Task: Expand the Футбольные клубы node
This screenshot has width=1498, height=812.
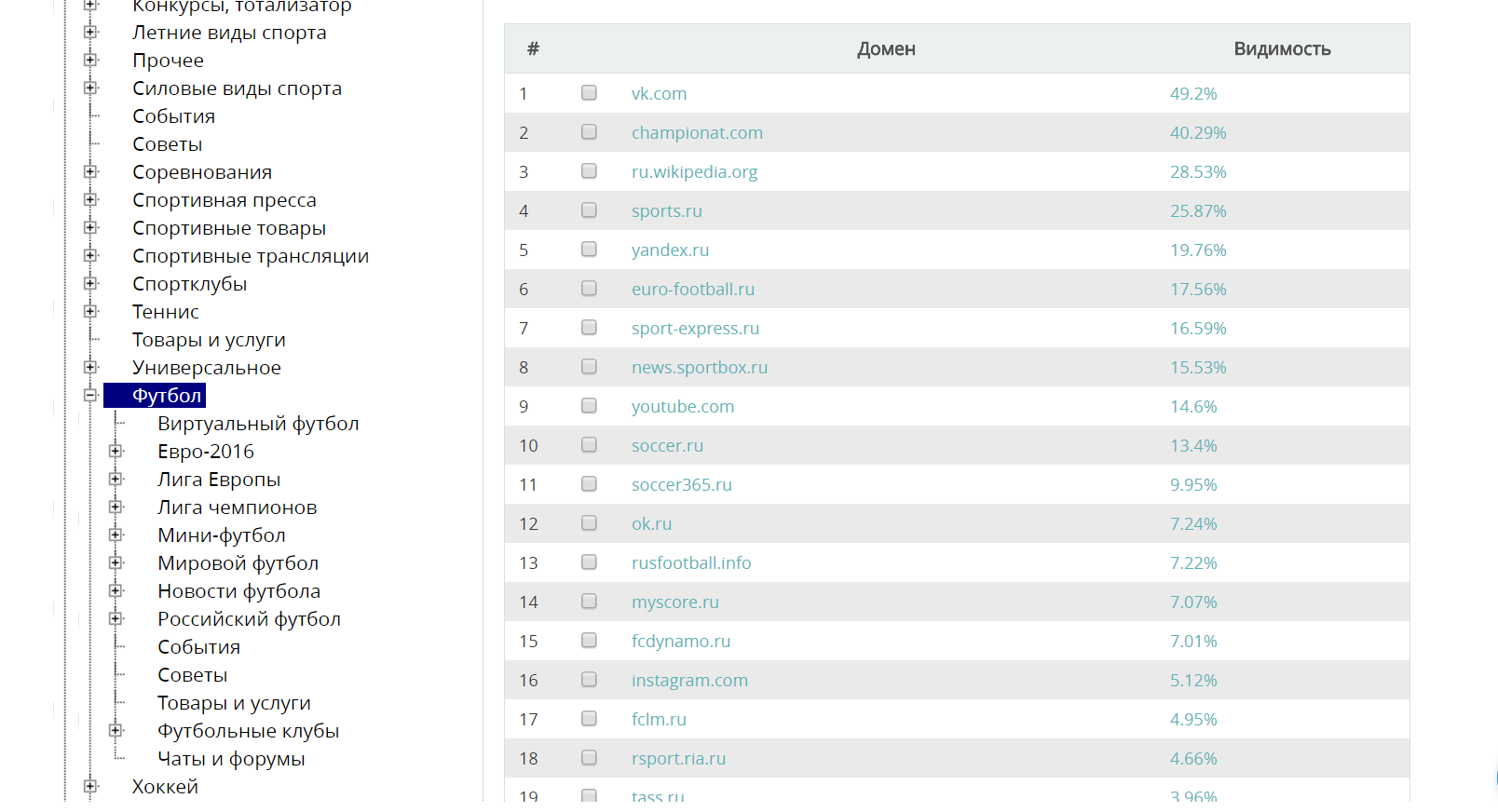Action: pyautogui.click(x=116, y=730)
